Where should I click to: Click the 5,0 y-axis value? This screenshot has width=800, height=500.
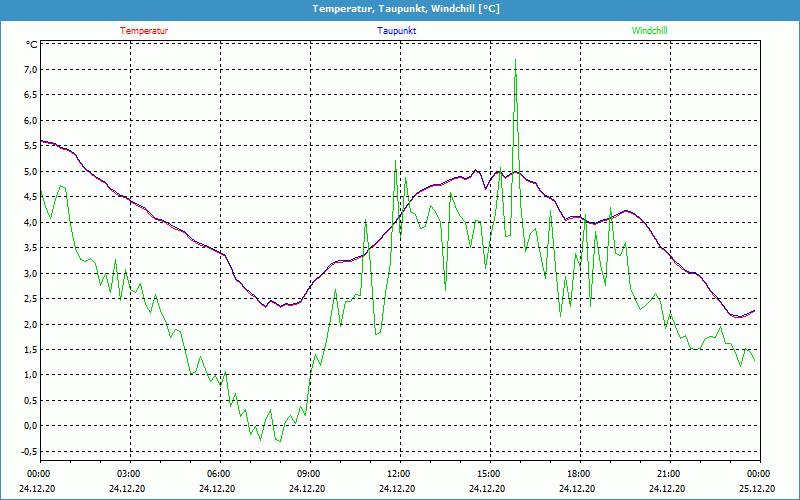31,171
